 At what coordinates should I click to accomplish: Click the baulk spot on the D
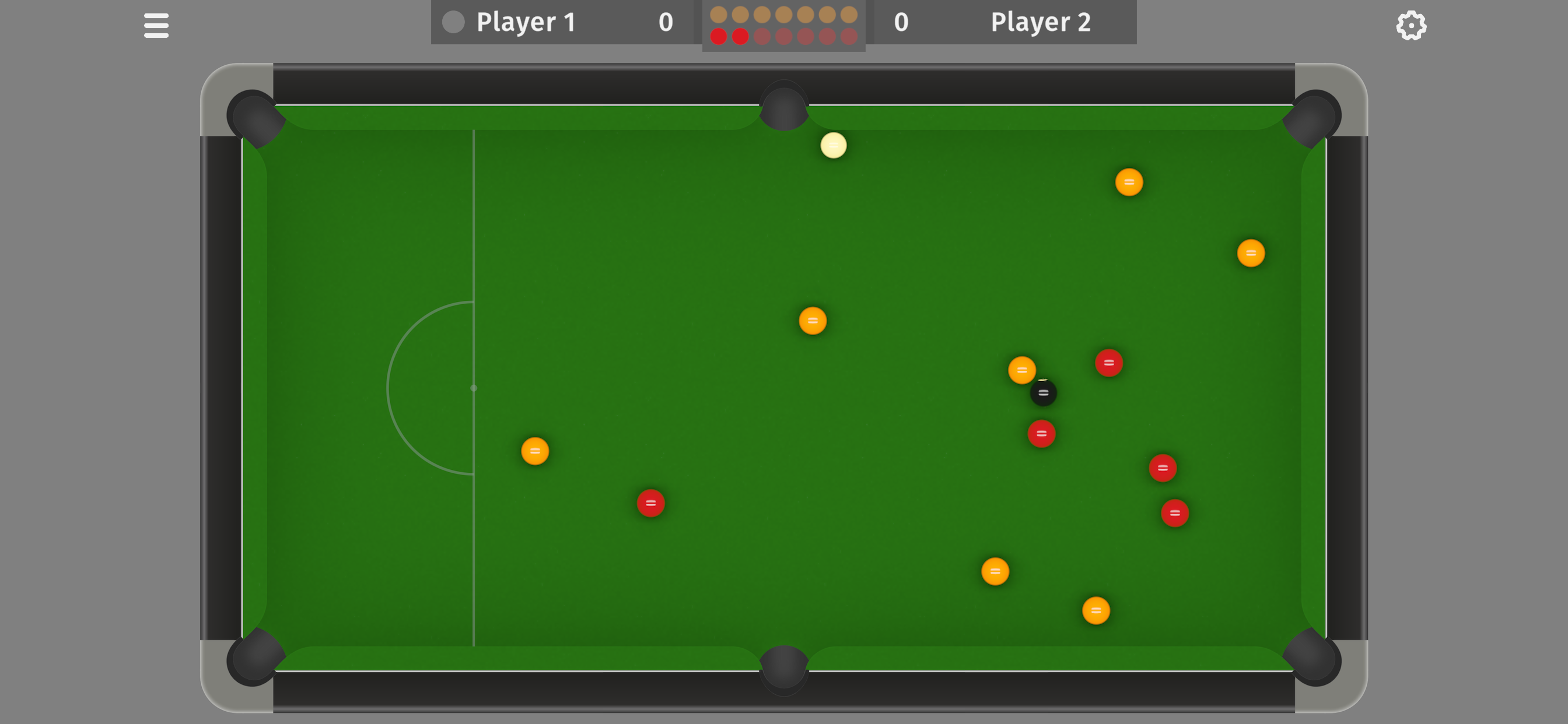474,388
